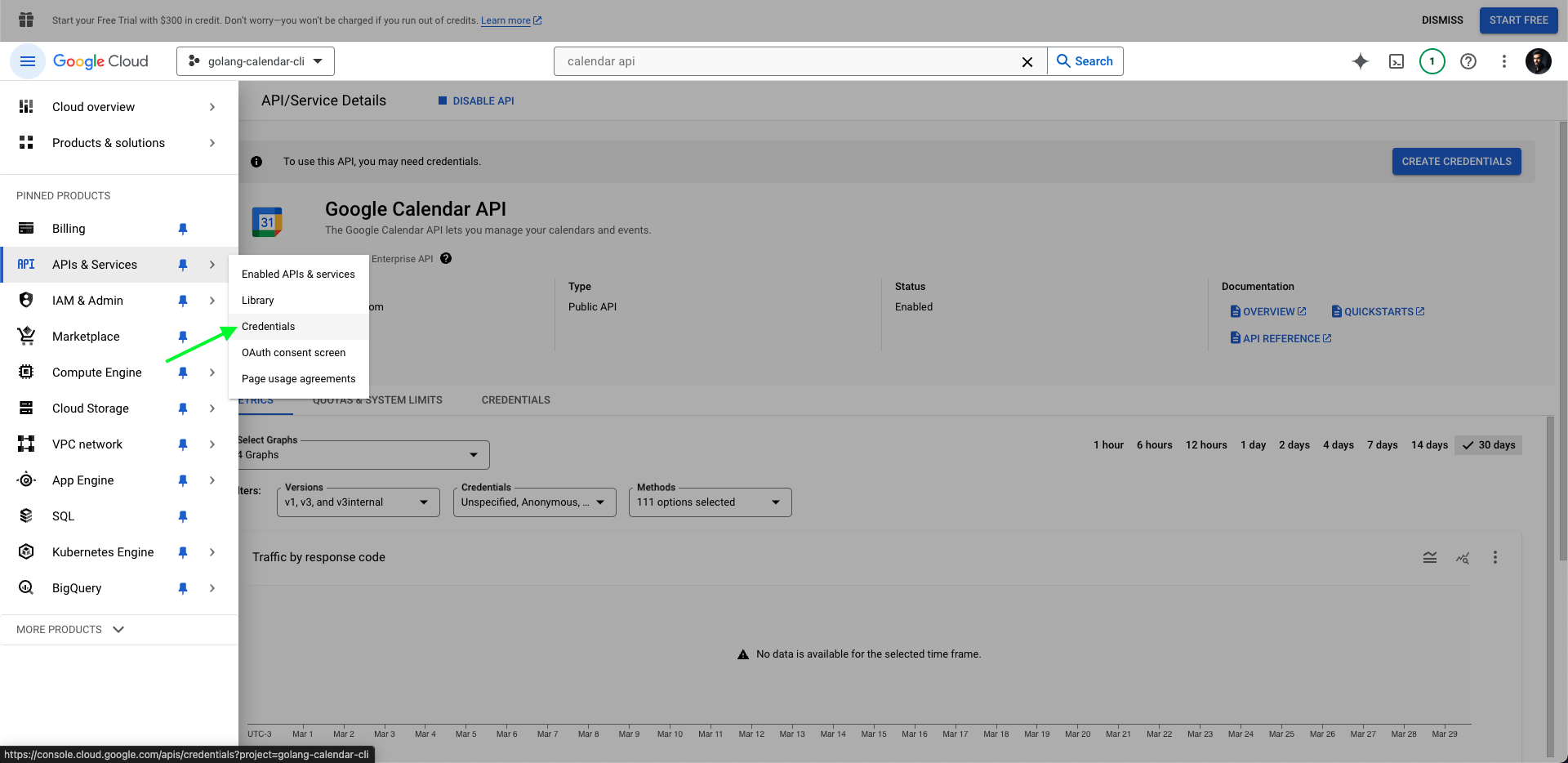Expand Cloud overview submenu chevron
The height and width of the screenshot is (763, 1568).
(x=212, y=107)
